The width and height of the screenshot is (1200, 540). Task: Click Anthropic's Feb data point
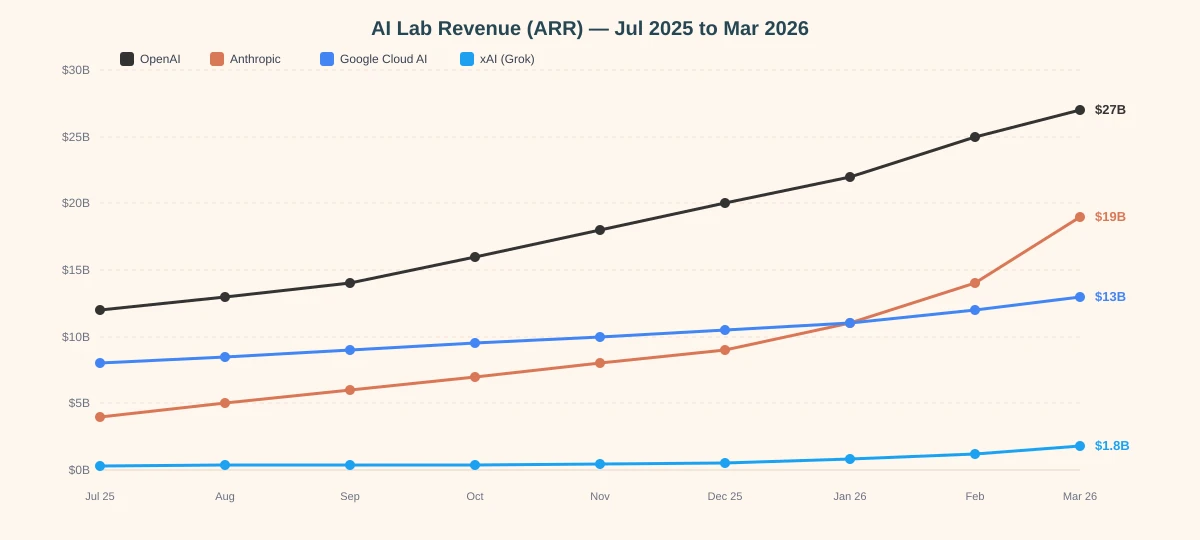coord(975,283)
